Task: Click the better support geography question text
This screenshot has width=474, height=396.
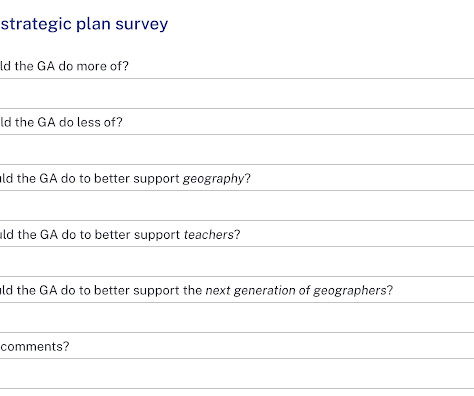Action: (x=125, y=179)
